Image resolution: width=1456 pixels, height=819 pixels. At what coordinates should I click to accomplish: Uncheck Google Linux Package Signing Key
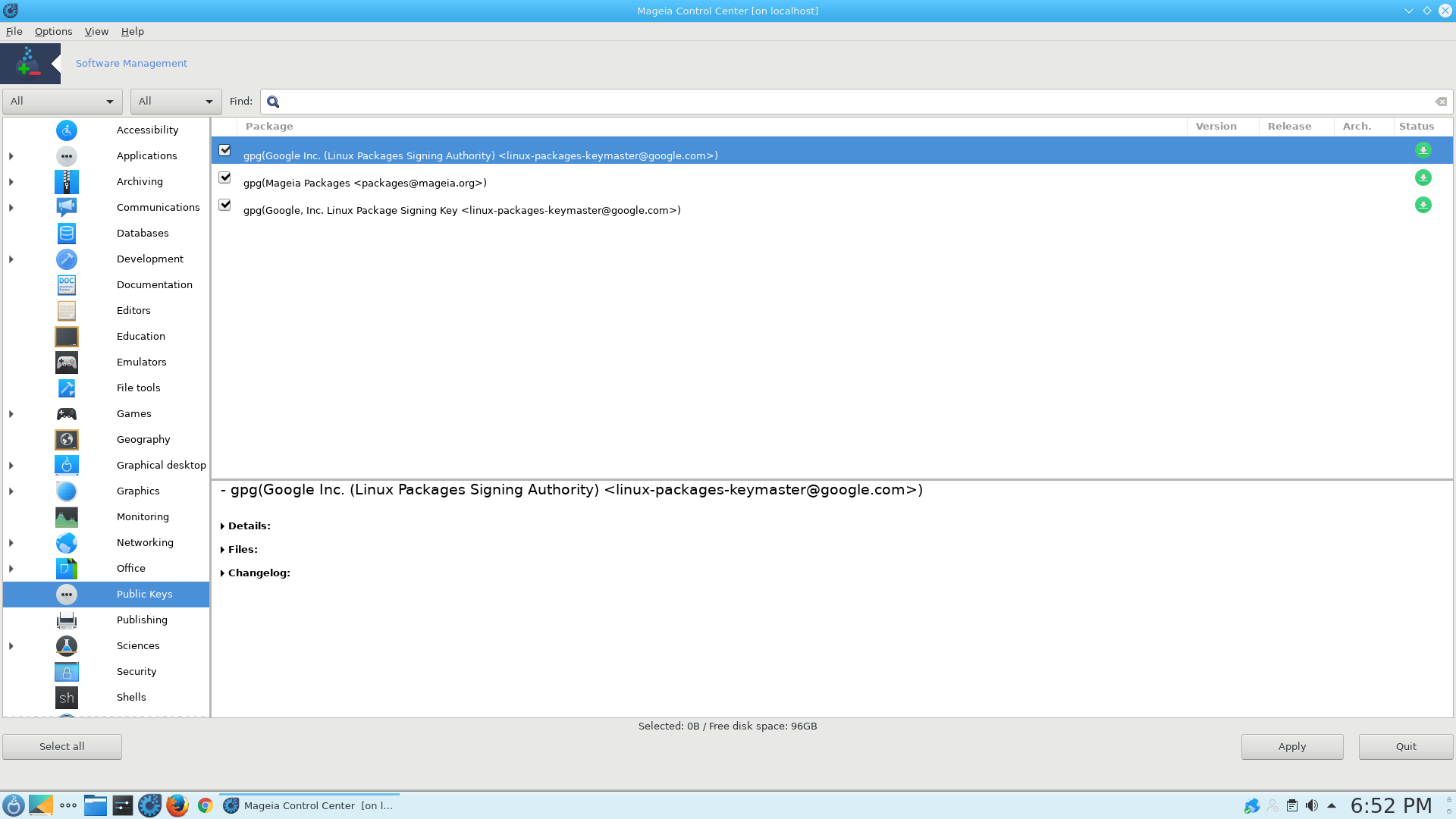[x=224, y=205]
